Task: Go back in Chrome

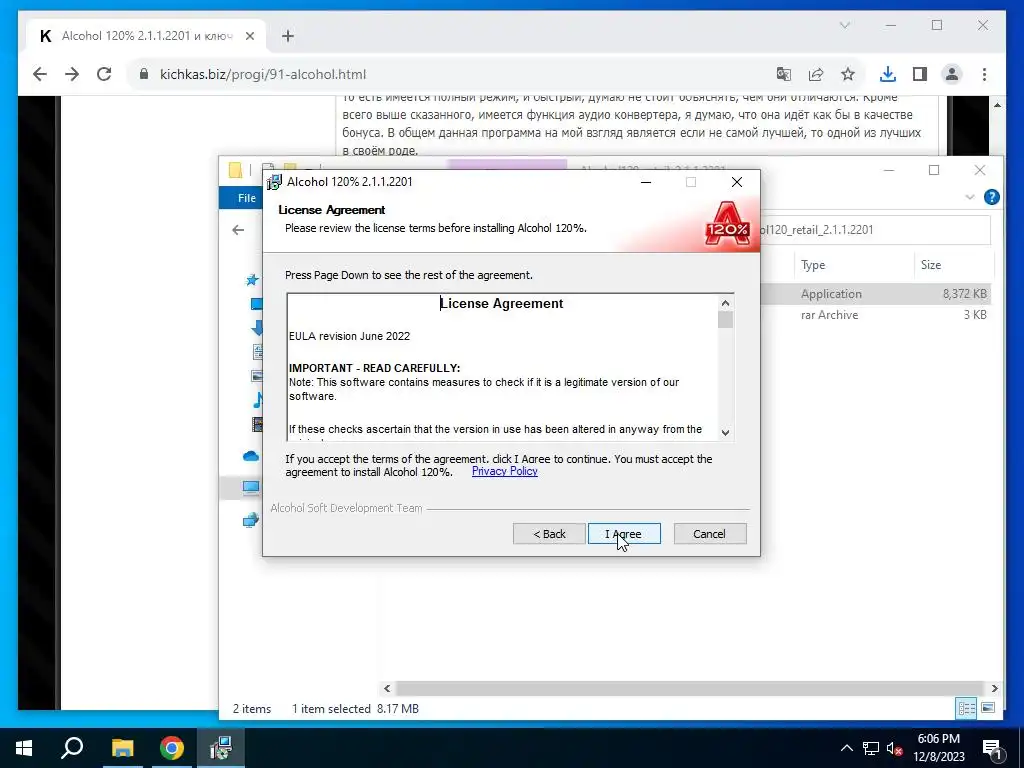Action: point(40,74)
